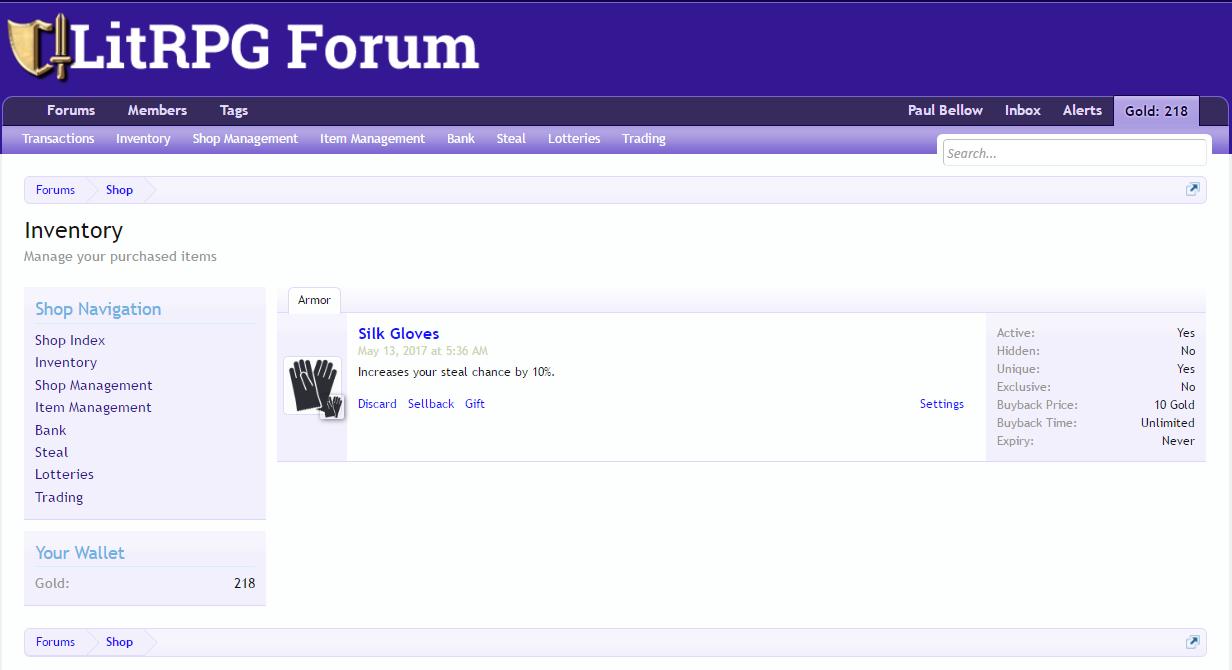Open Settings for Silk Gloves
The image size is (1232, 670).
click(941, 404)
